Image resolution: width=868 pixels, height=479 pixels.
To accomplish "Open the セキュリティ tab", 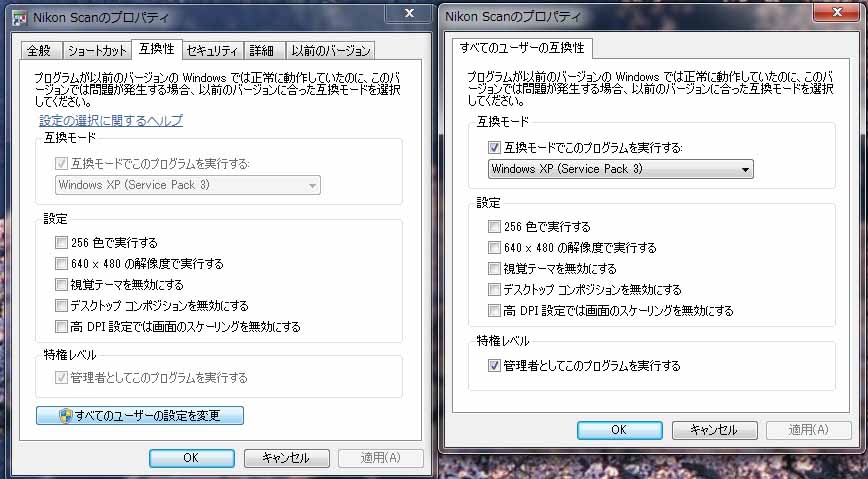I will pos(213,50).
